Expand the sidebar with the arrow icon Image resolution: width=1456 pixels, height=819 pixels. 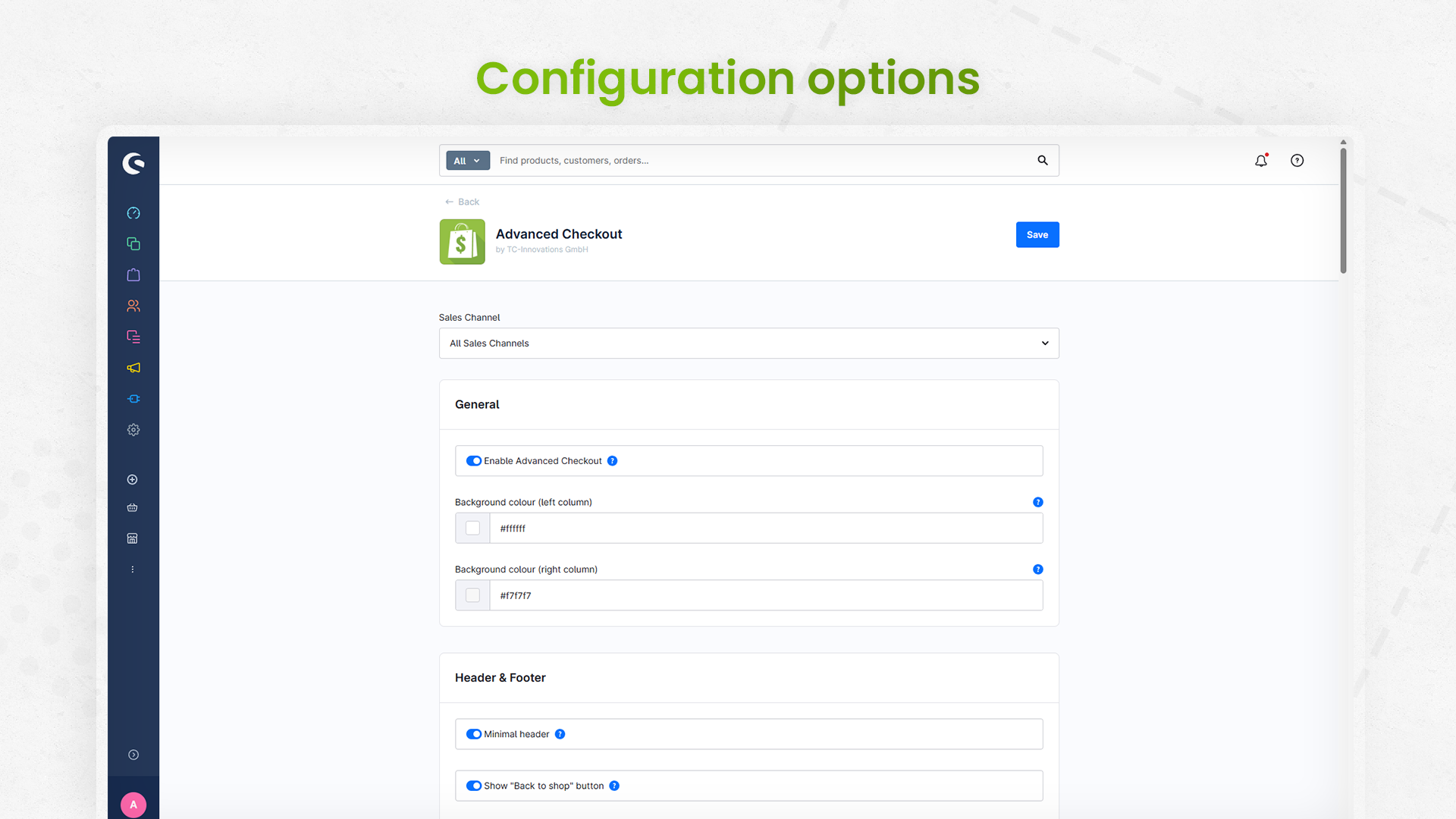[133, 755]
